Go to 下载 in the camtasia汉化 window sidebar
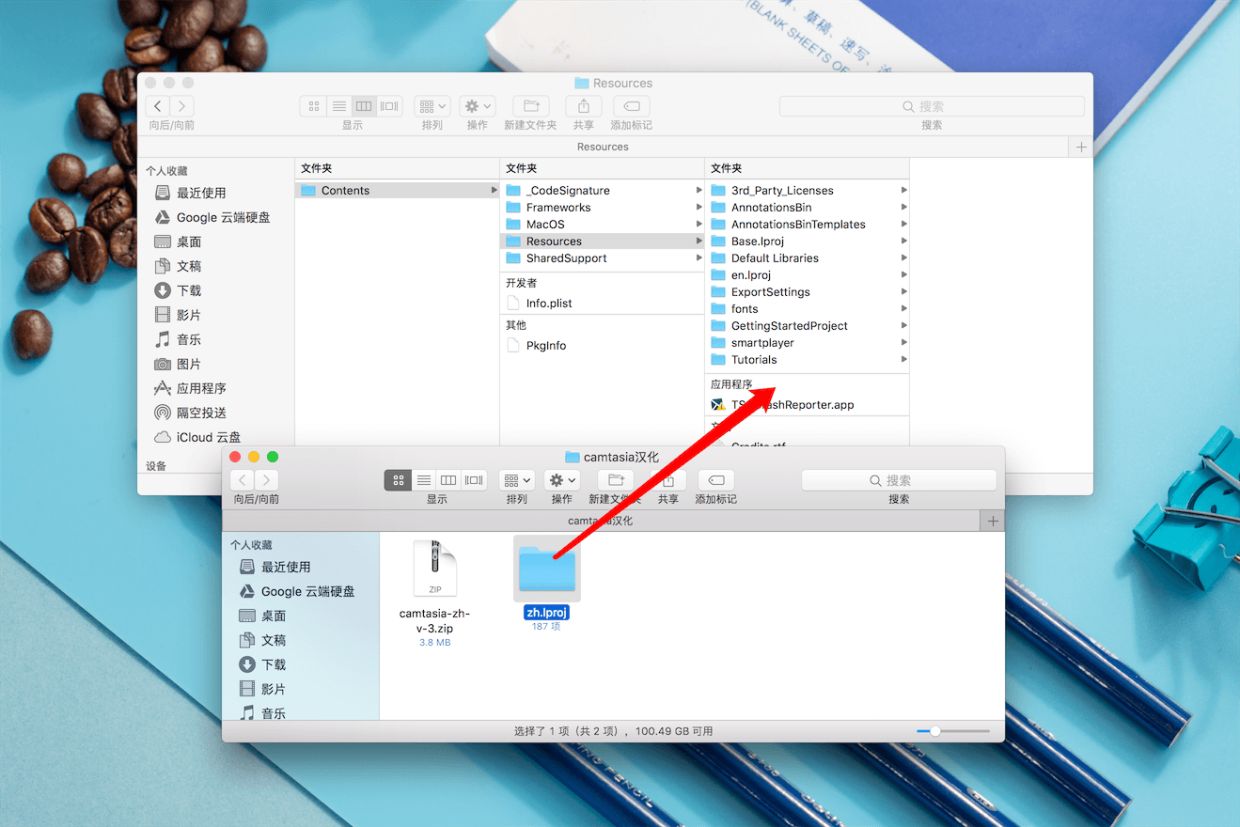Viewport: 1240px width, 827px height. [x=262, y=664]
